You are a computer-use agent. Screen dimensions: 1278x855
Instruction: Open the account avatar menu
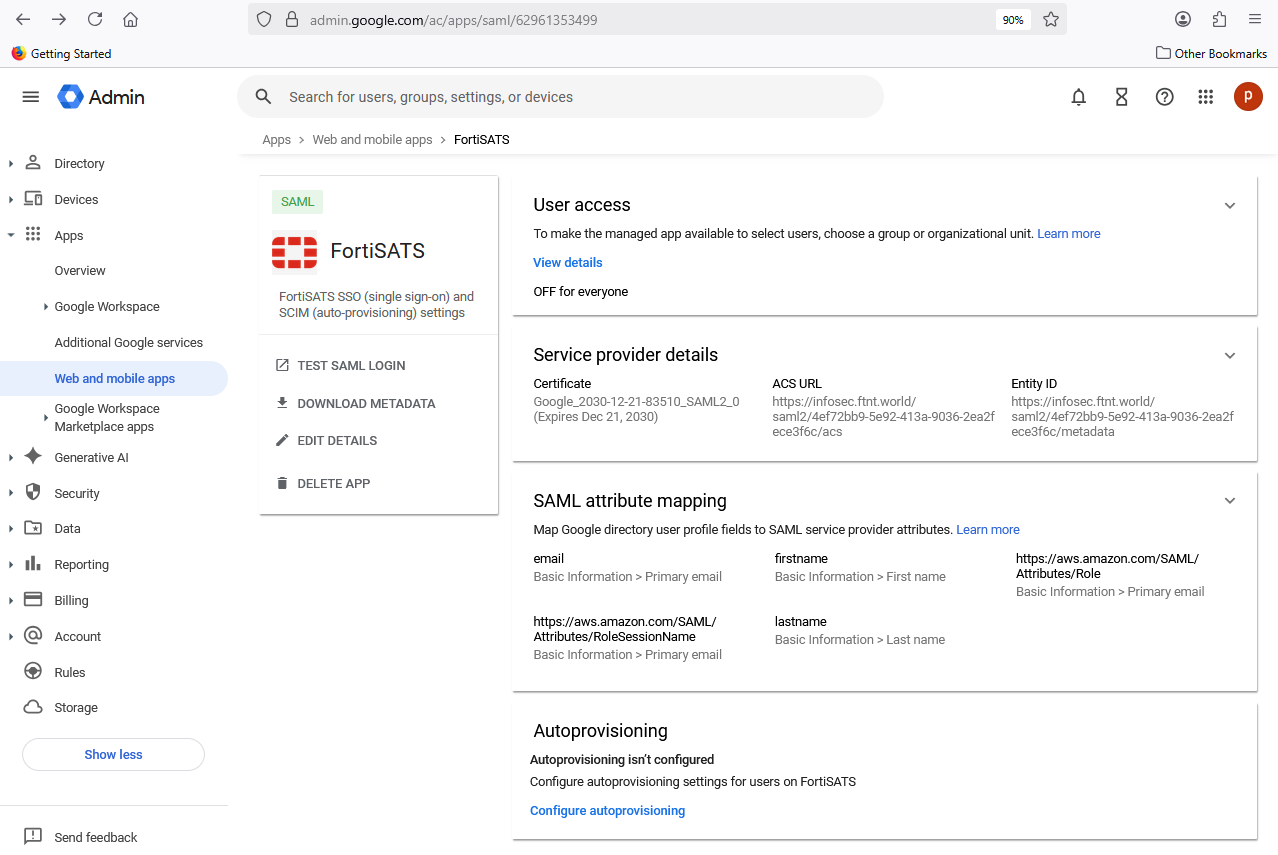[1248, 97]
